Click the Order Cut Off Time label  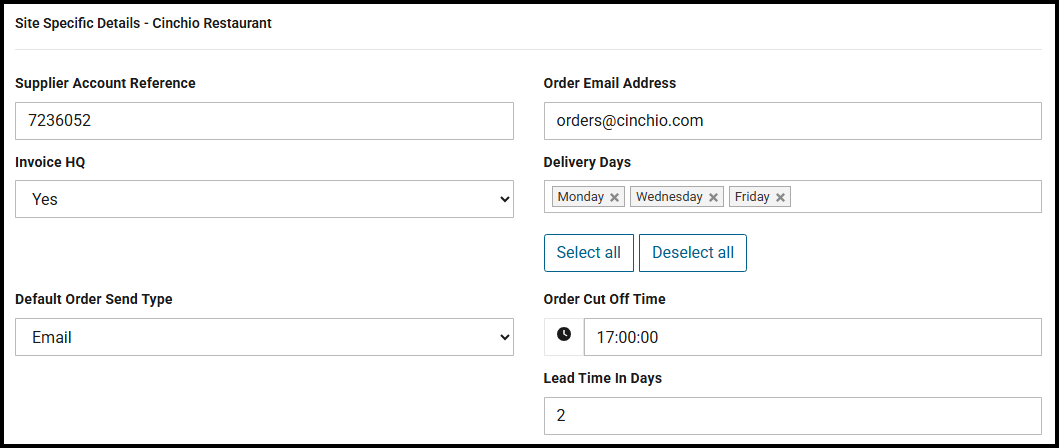click(x=604, y=299)
